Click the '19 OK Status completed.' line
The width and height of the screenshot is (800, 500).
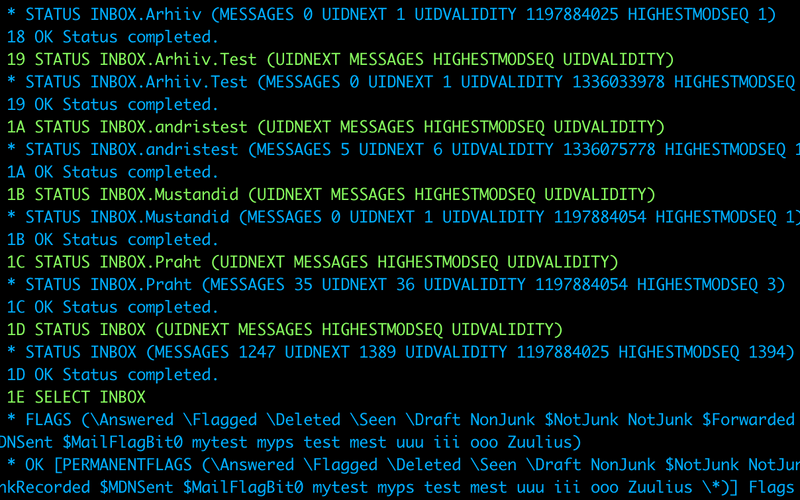(113, 105)
